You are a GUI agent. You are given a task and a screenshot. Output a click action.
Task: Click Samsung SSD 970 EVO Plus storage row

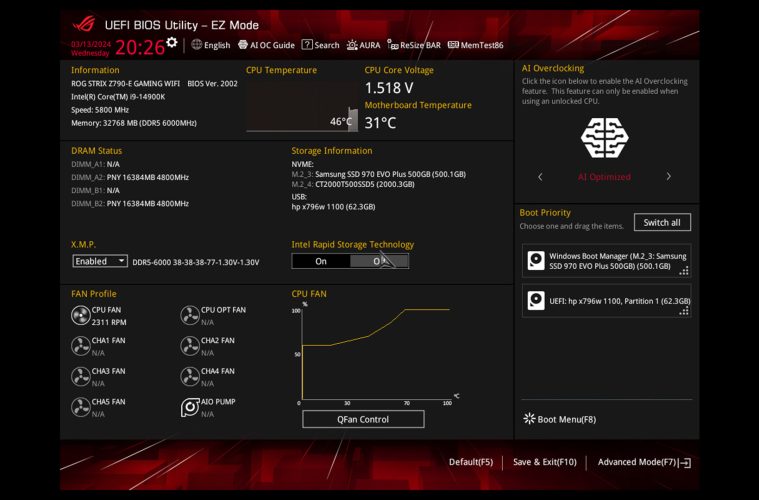(379, 174)
